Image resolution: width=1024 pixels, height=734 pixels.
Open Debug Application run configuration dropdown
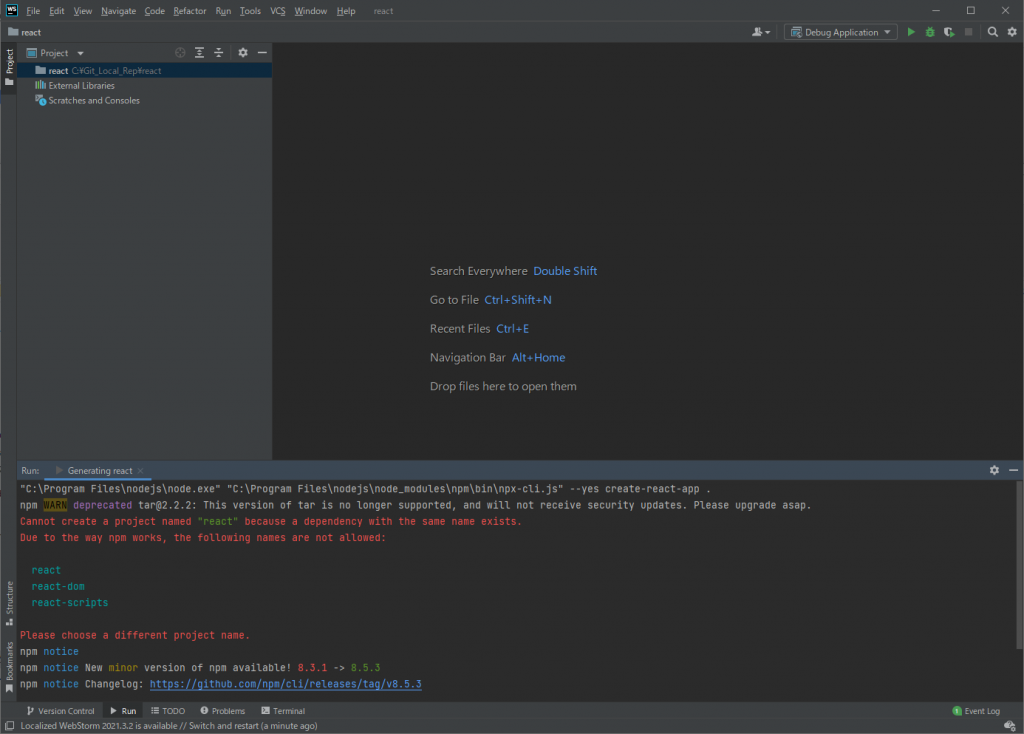click(x=840, y=32)
